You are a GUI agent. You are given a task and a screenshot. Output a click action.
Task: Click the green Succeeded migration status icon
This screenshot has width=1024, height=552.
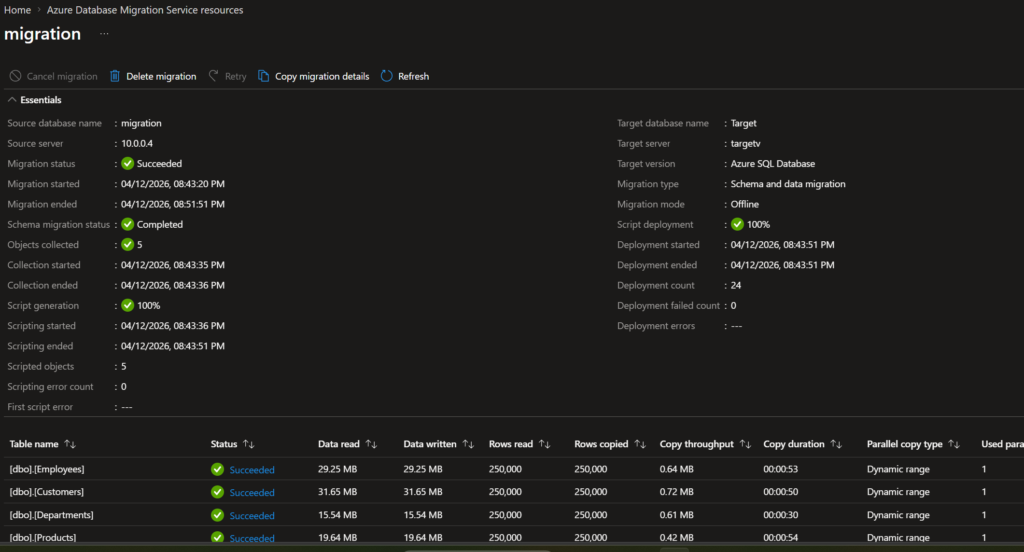pyautogui.click(x=127, y=164)
